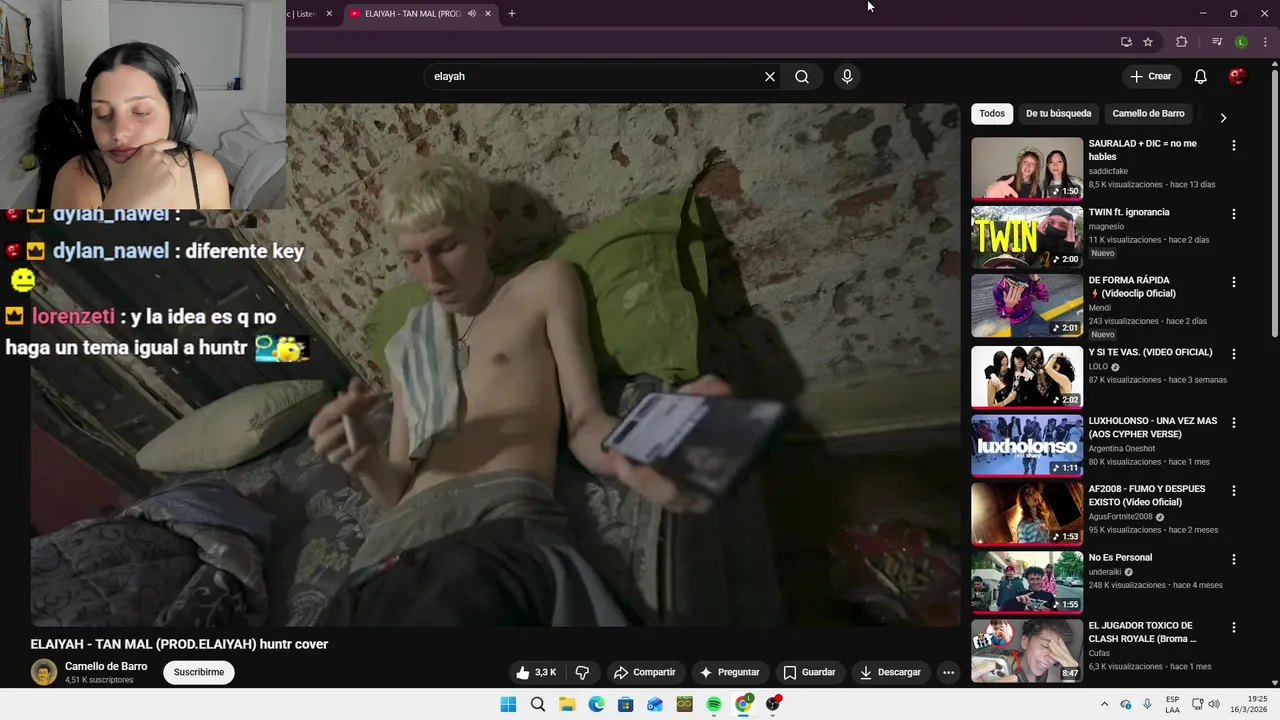Open 'LUXHOLONSO - UNA VEZ MAS' title
The width and height of the screenshot is (1280, 720).
1153,427
